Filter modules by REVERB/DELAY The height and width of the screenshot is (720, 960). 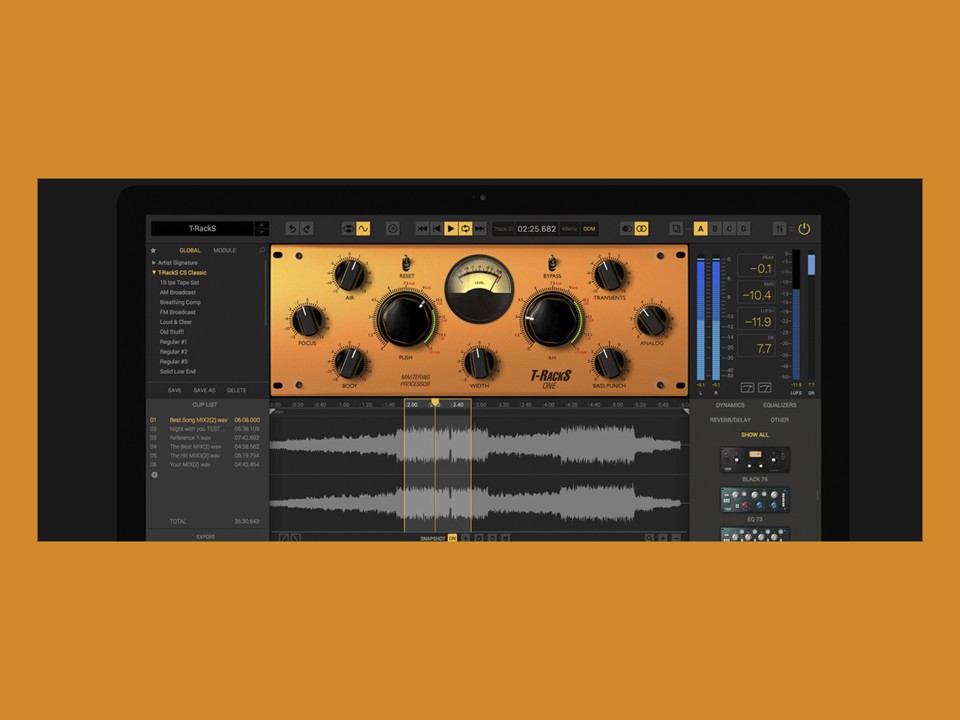click(x=730, y=420)
